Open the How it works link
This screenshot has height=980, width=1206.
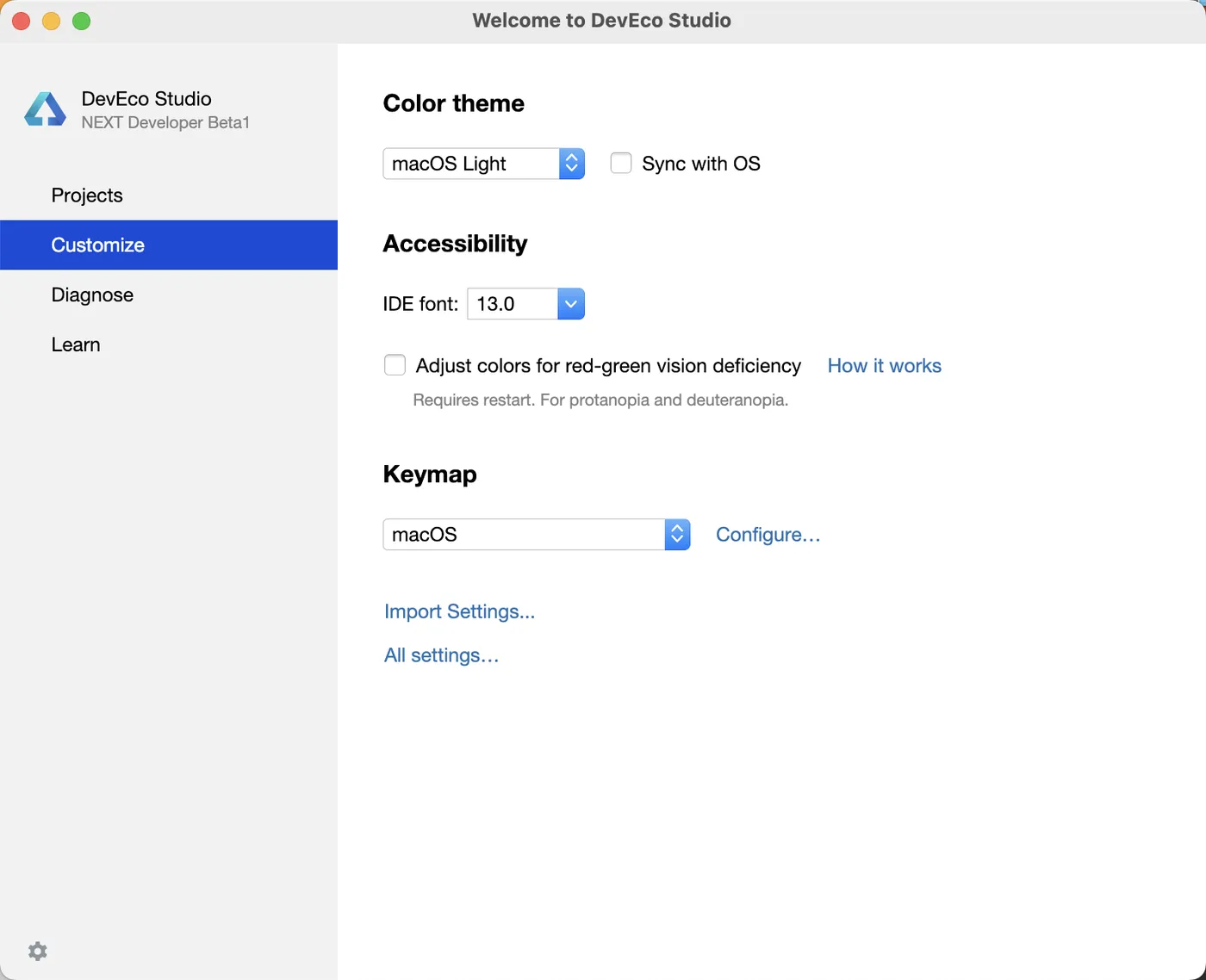tap(885, 366)
